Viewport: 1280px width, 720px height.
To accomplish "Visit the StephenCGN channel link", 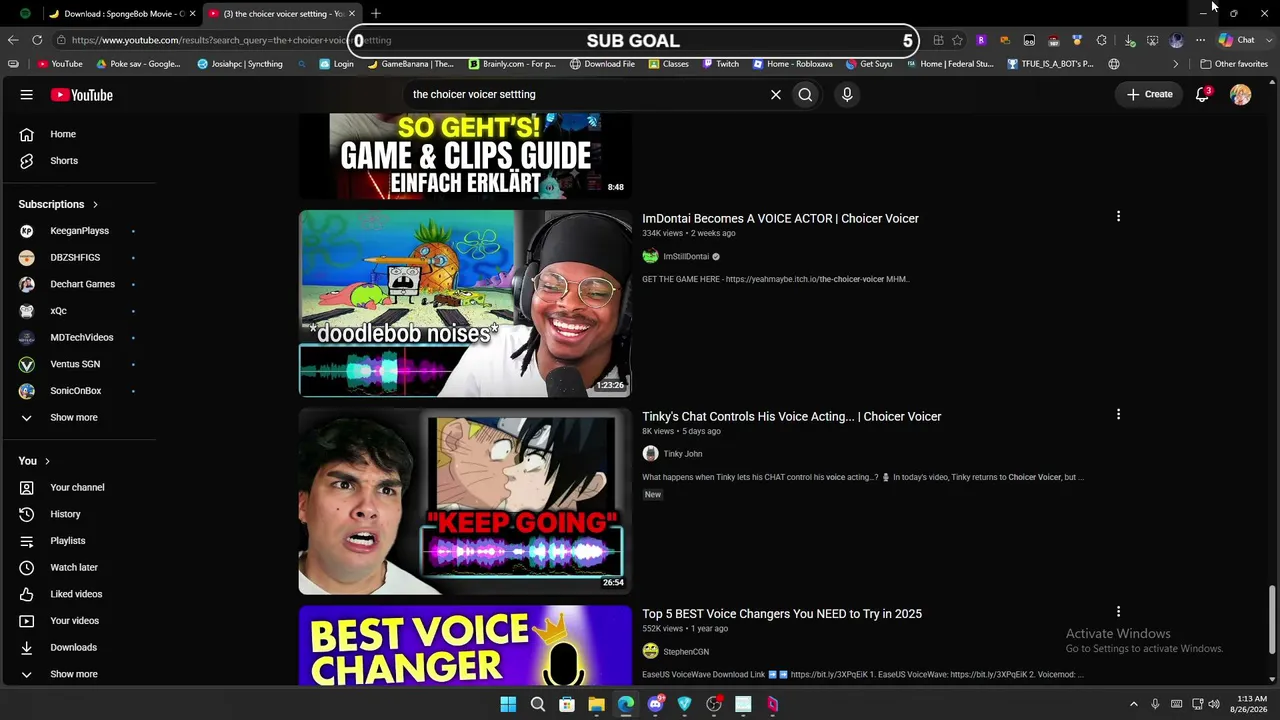I will pyautogui.click(x=686, y=652).
